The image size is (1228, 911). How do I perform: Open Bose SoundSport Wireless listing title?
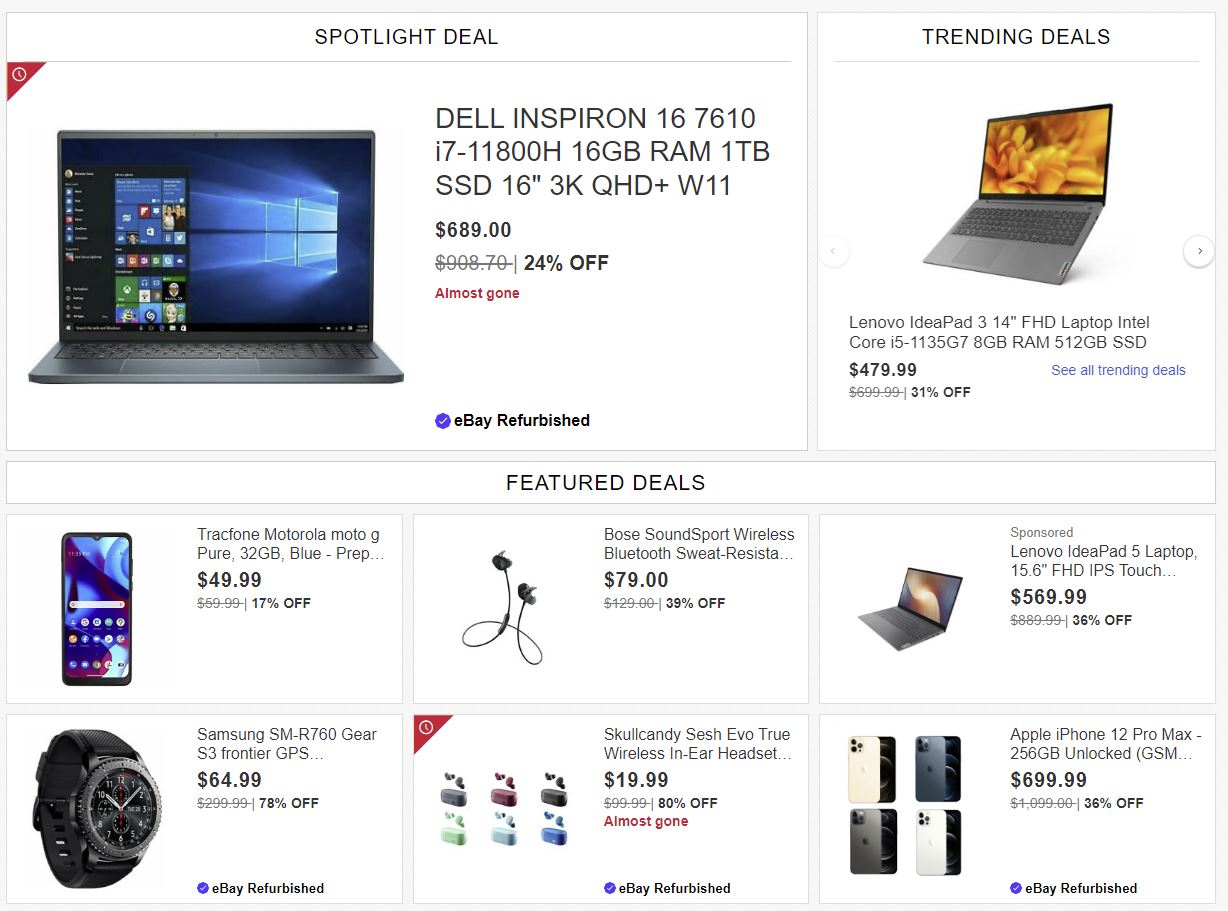(698, 544)
